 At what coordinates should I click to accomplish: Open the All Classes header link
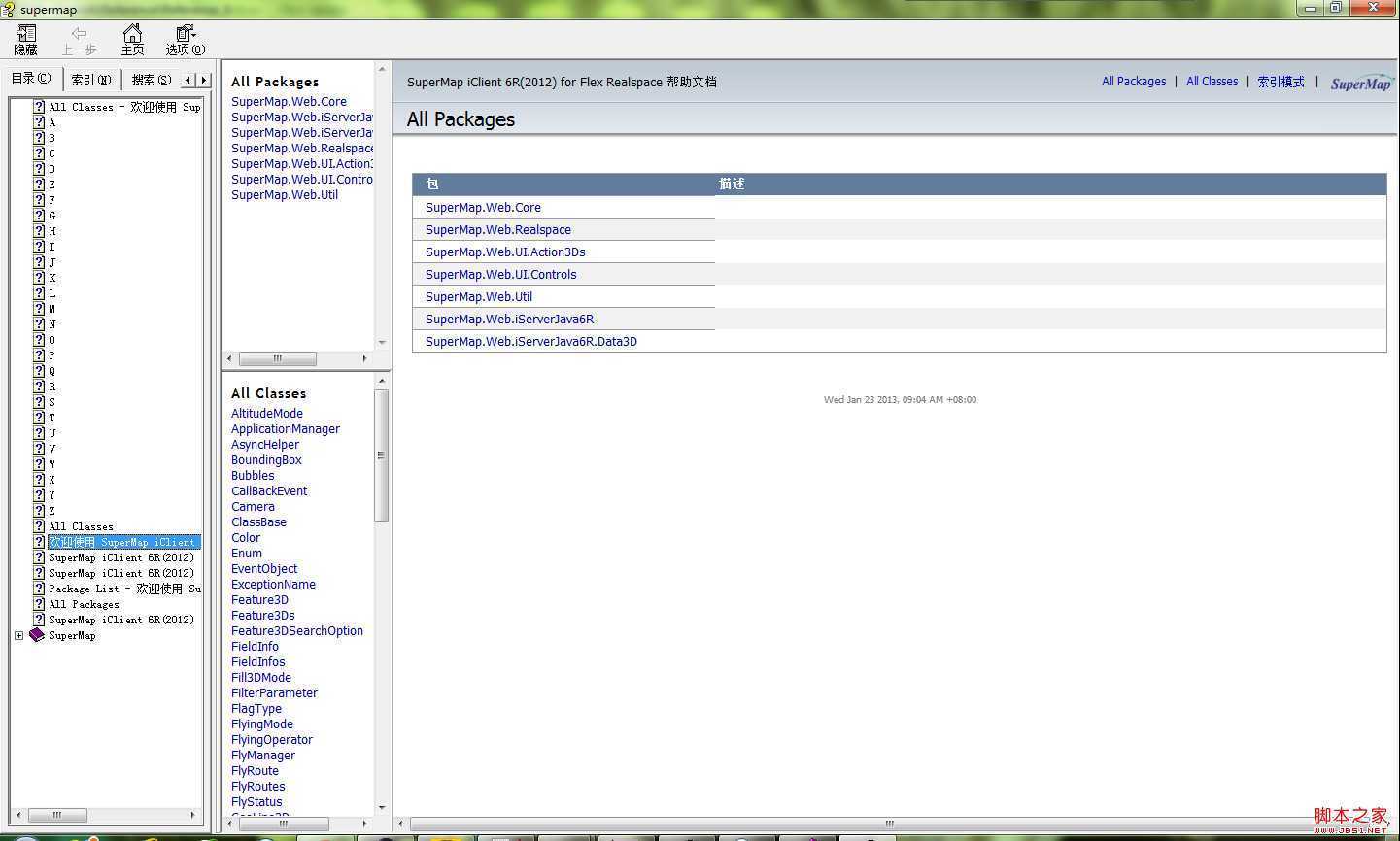click(1212, 82)
